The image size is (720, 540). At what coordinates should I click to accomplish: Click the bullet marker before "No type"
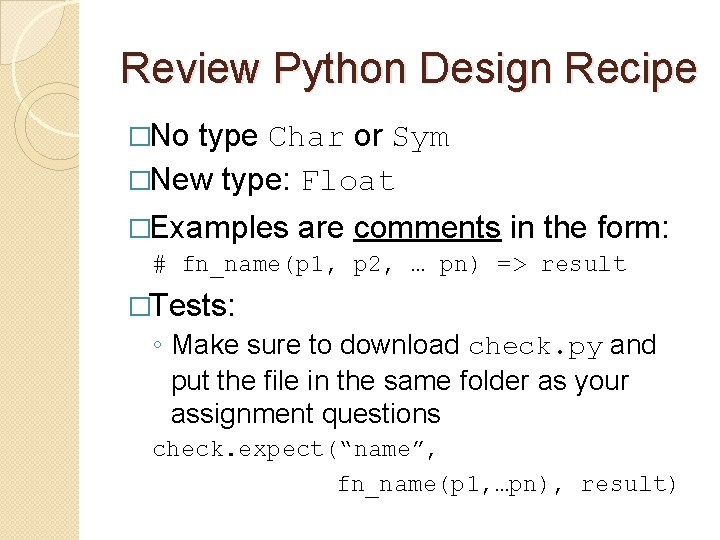tap(139, 137)
